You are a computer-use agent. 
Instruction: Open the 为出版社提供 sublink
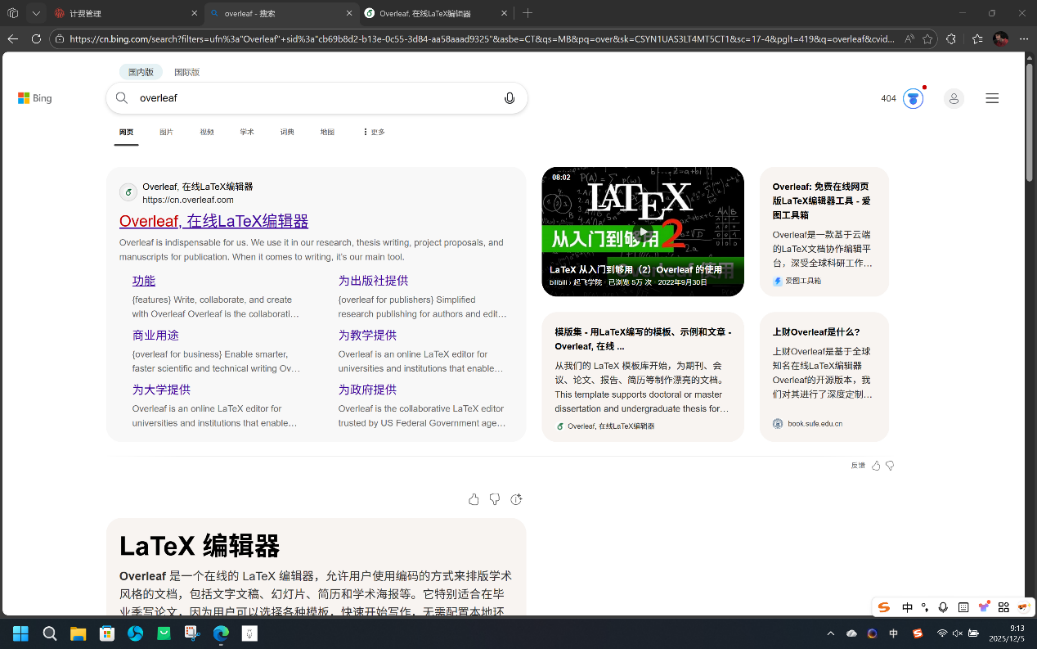pos(373,281)
